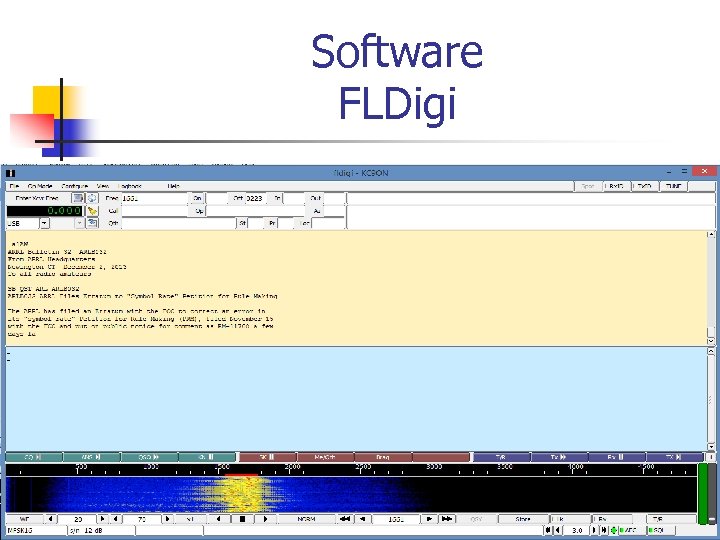Screen dimensions: 720x540
Task: Select the Tx macro button with double arrow
Action: [x=559, y=457]
